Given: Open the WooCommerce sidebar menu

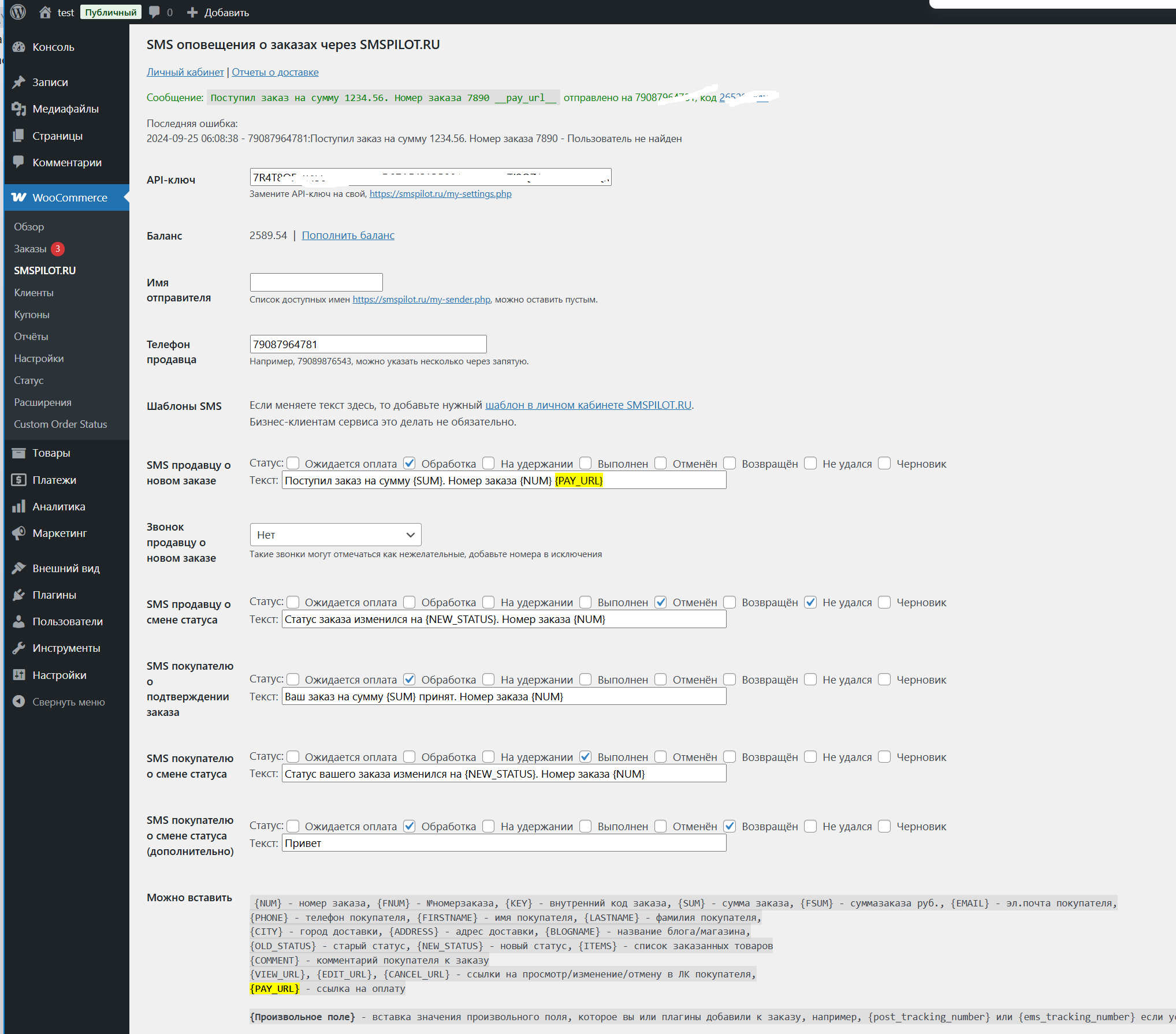Looking at the screenshot, I should click(x=69, y=197).
